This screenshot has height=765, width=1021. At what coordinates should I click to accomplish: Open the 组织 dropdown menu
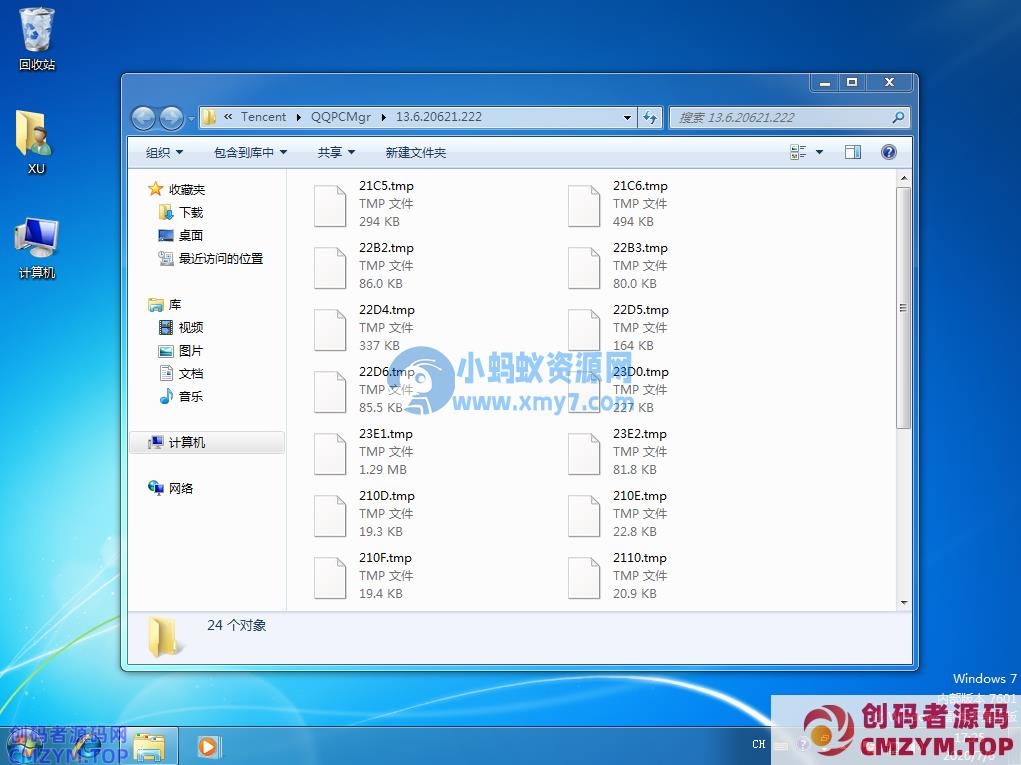pos(164,152)
